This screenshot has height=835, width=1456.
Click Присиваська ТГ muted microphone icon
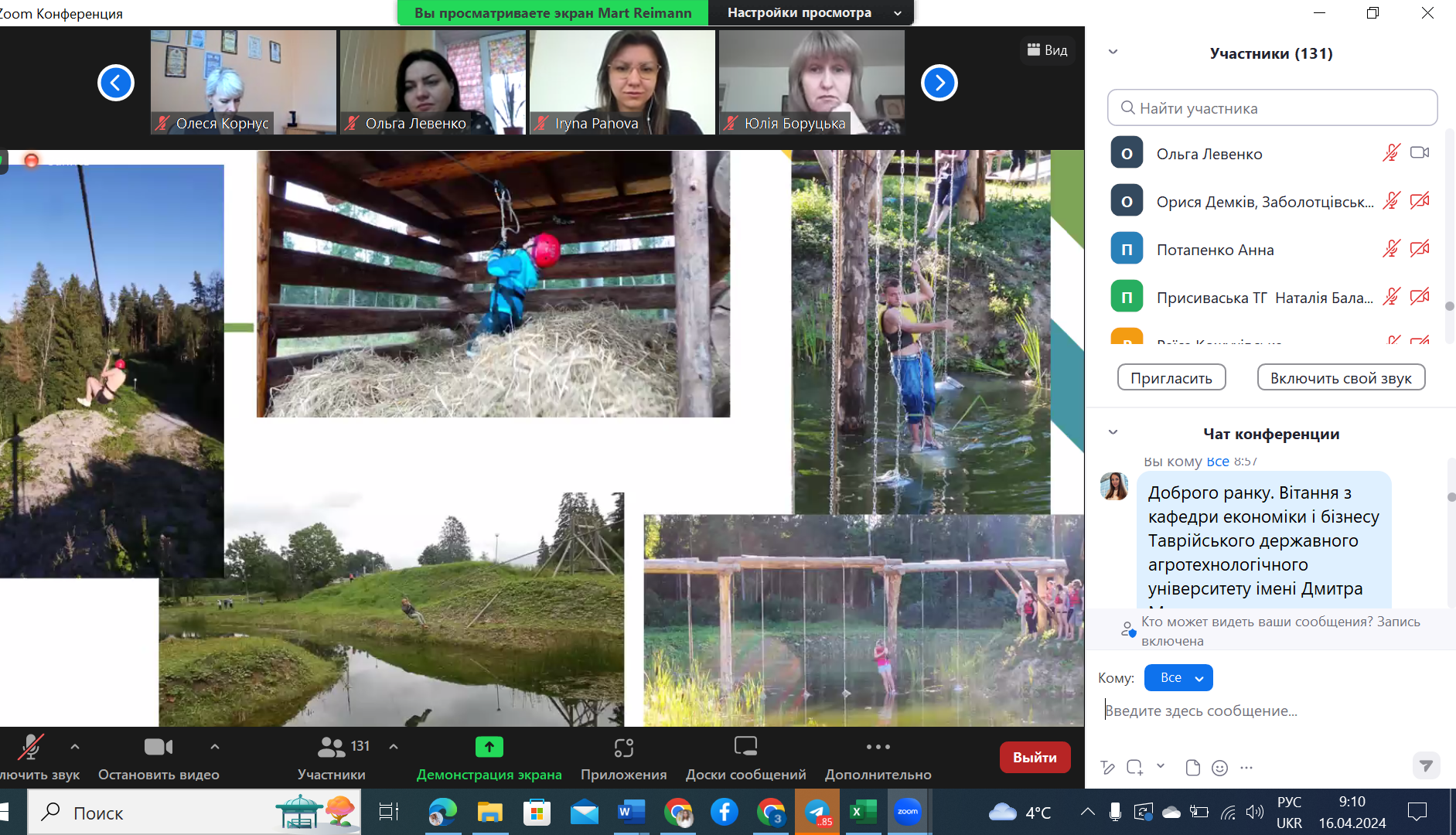tap(1391, 297)
